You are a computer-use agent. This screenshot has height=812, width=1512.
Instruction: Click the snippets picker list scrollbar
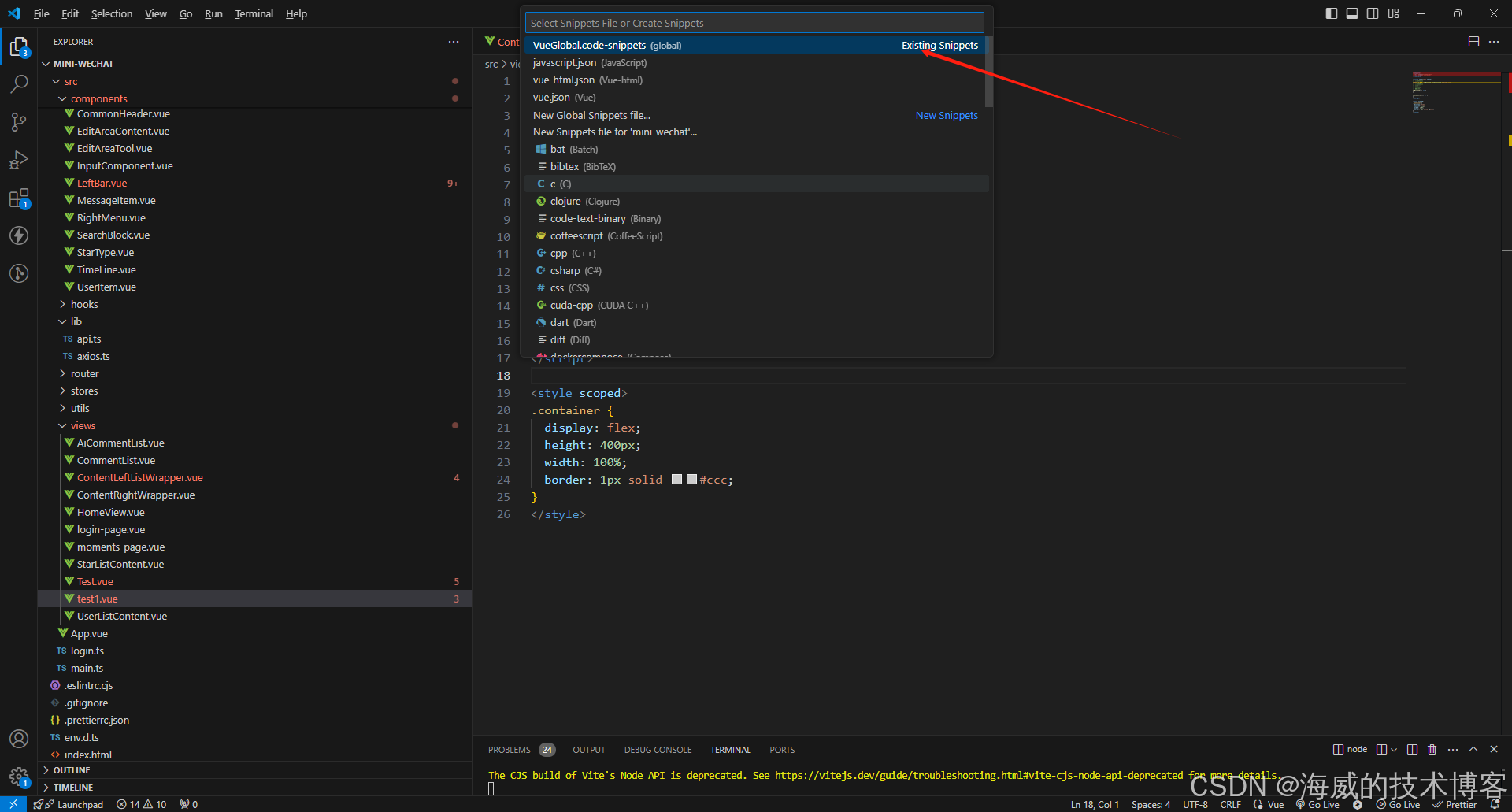[988, 71]
